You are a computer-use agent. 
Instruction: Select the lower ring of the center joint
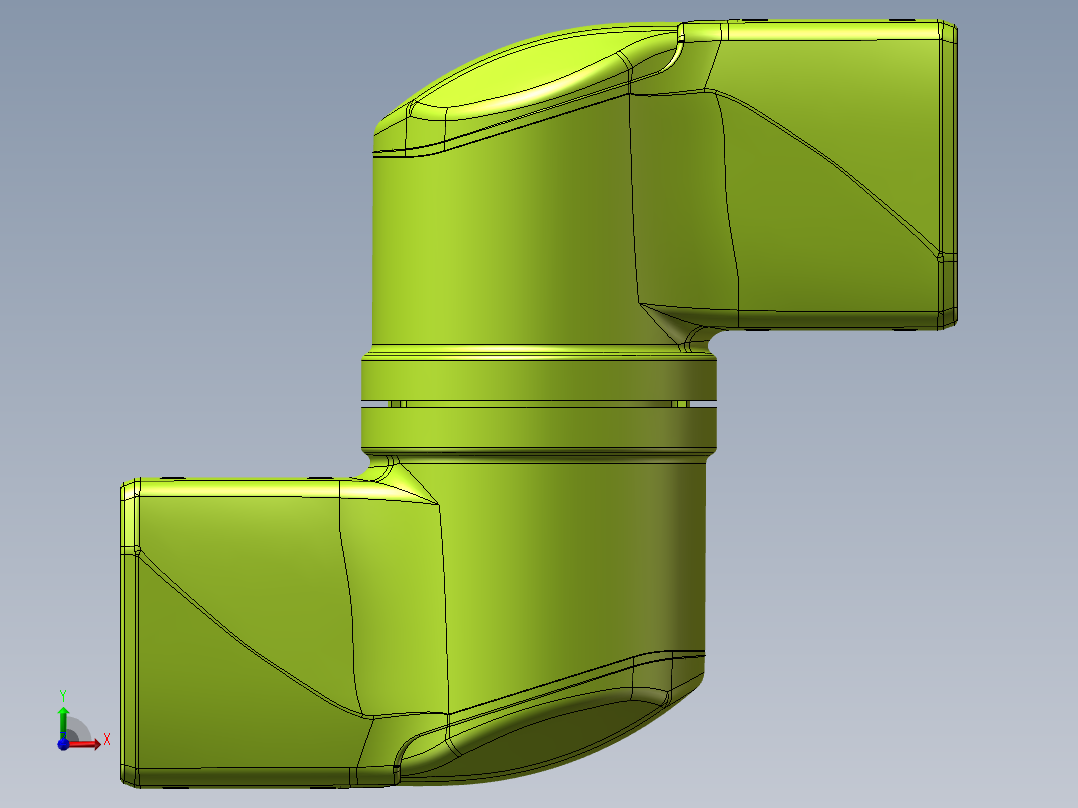[540, 428]
